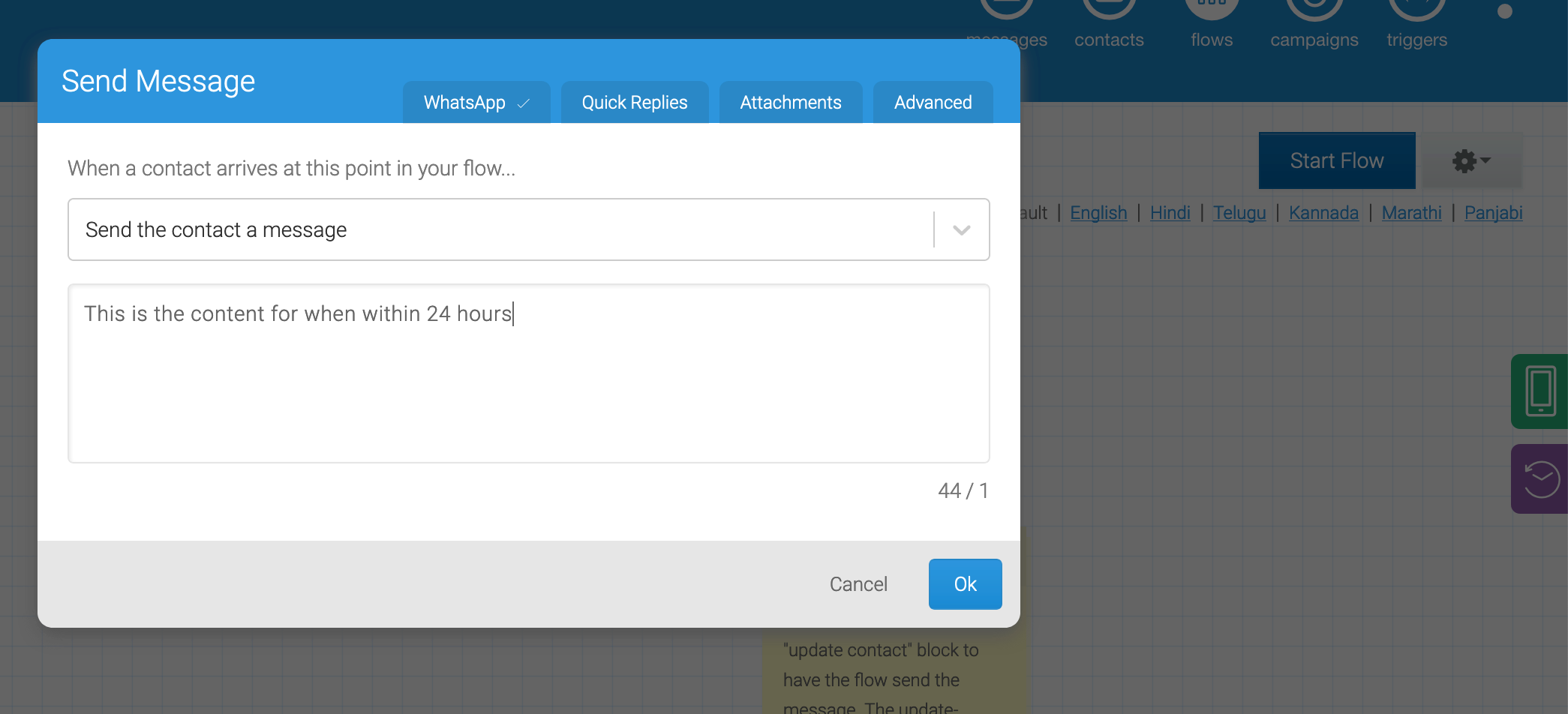Switch language to English
This screenshot has height=714, width=1568.
tap(1098, 213)
